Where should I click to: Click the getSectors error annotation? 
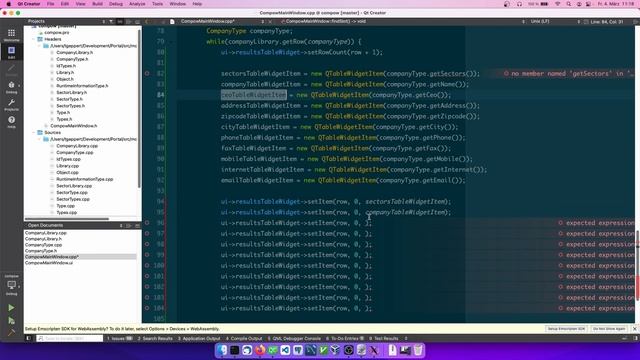coord(569,74)
